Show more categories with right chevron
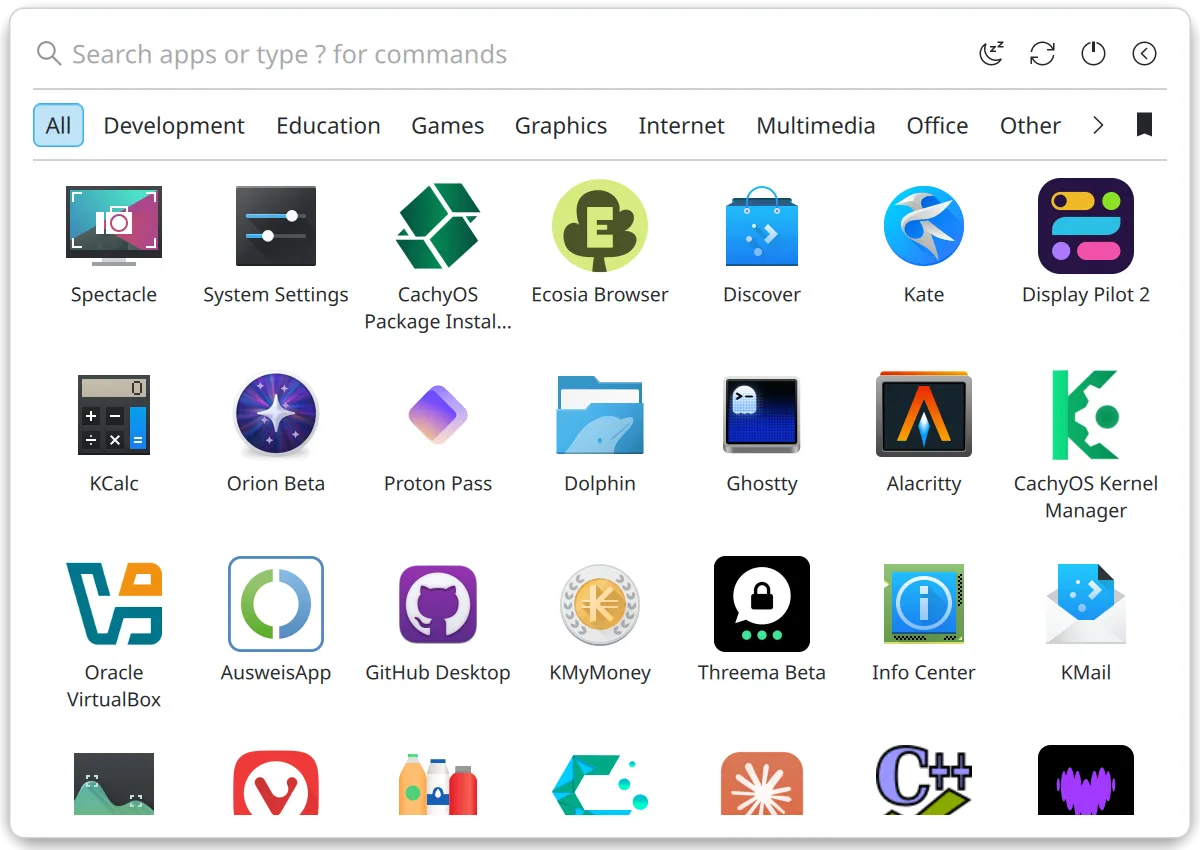Viewport: 1200px width, 850px height. [x=1098, y=125]
